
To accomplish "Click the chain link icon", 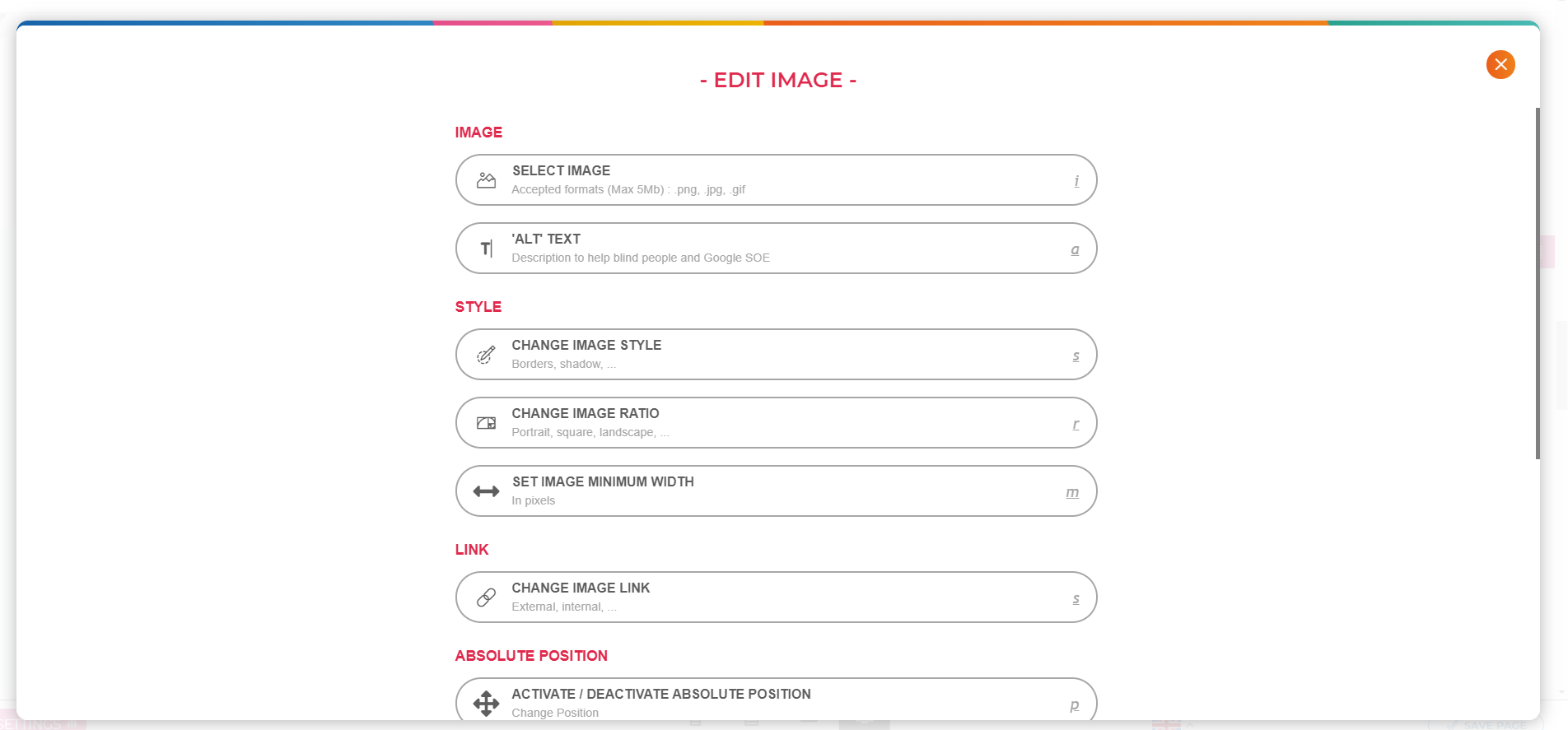I will pyautogui.click(x=487, y=597).
